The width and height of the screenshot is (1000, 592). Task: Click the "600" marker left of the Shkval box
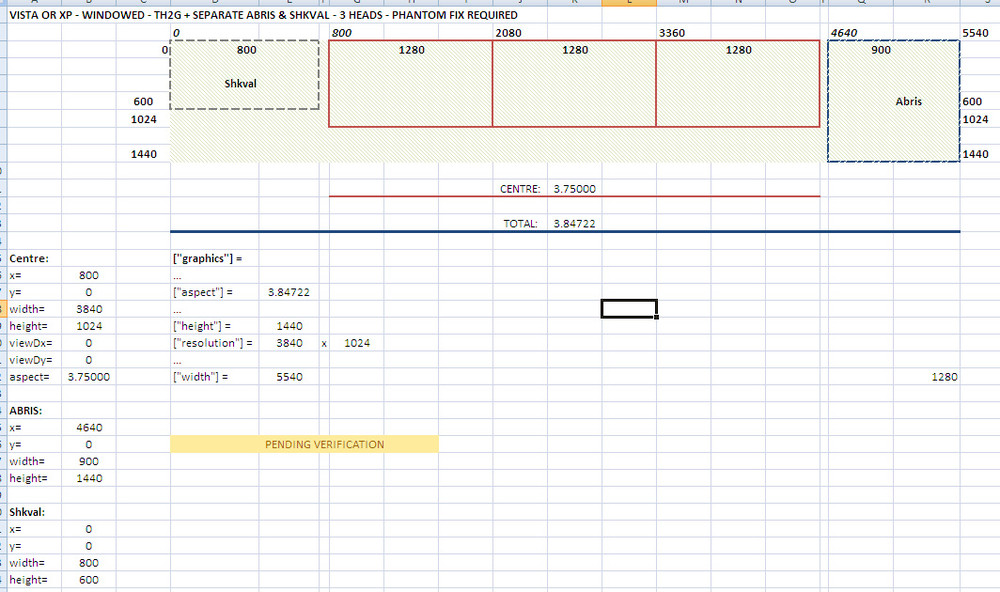[143, 101]
